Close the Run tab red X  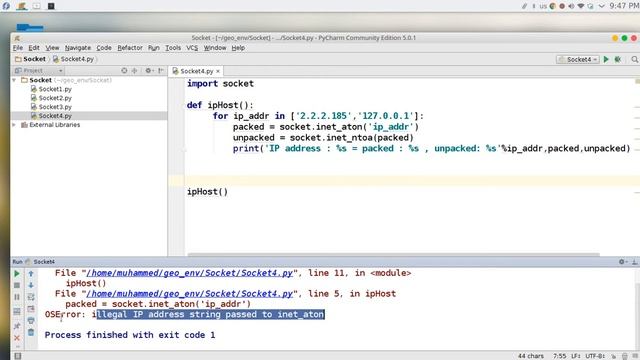17,338
